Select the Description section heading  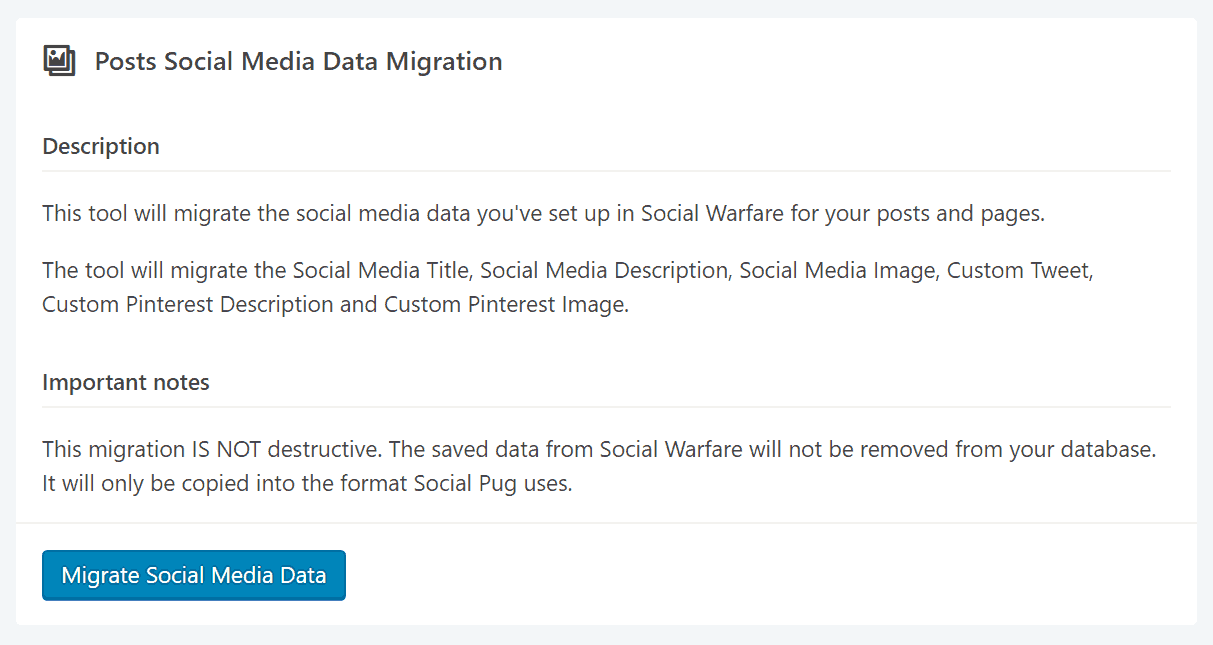click(x=101, y=146)
